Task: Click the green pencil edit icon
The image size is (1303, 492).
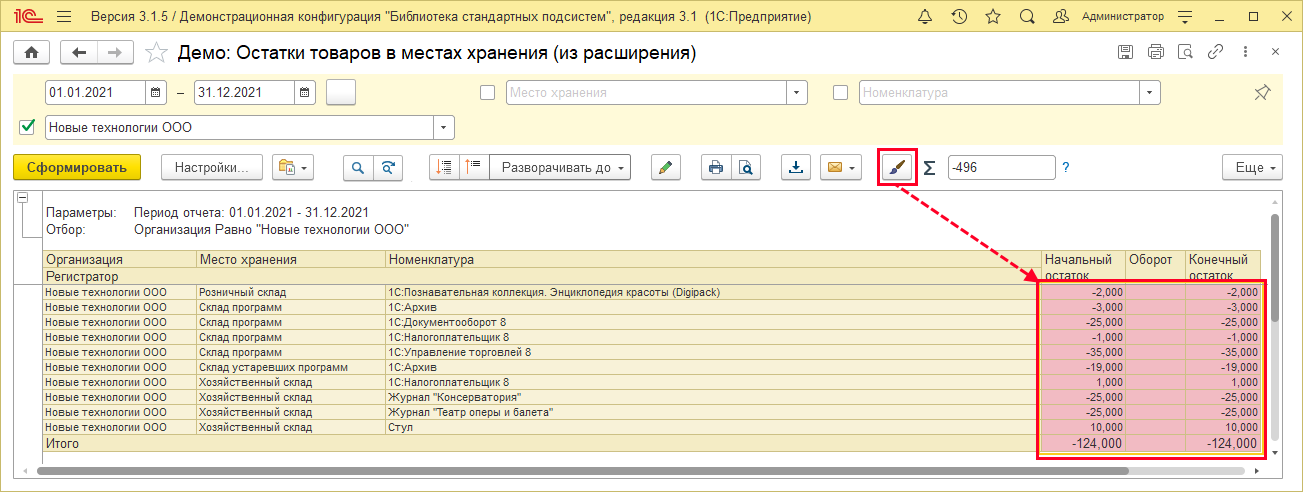Action: point(666,167)
